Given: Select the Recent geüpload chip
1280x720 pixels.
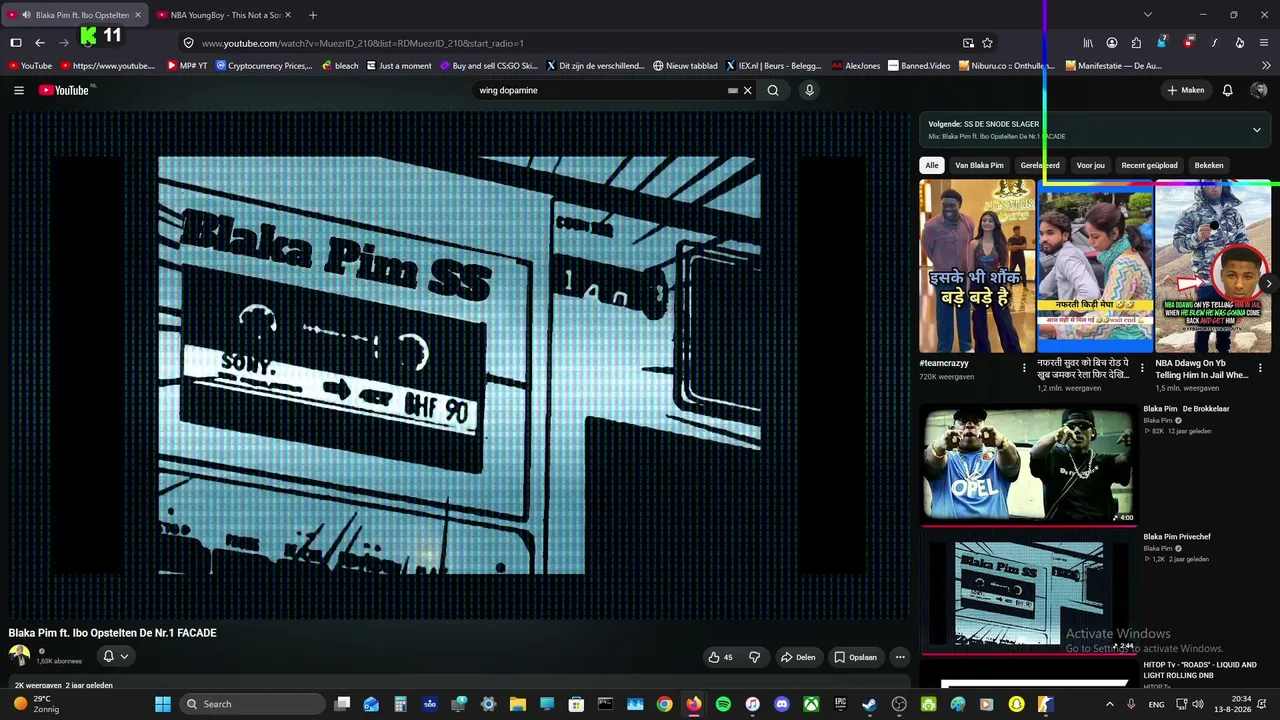Looking at the screenshot, I should pyautogui.click(x=1150, y=165).
